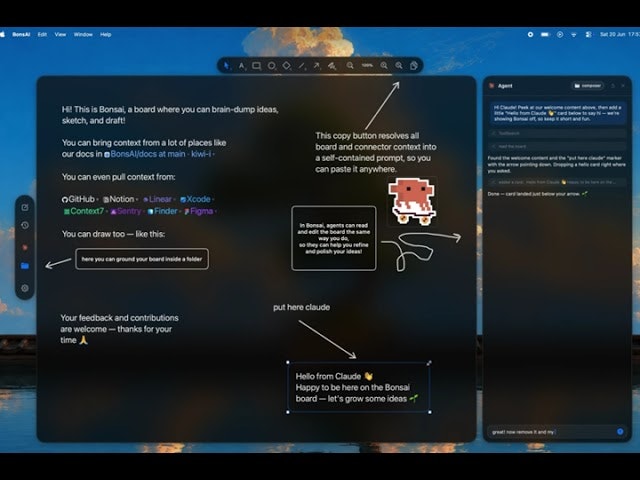
Task: Activate the arrow drawing tool
Action: (317, 65)
